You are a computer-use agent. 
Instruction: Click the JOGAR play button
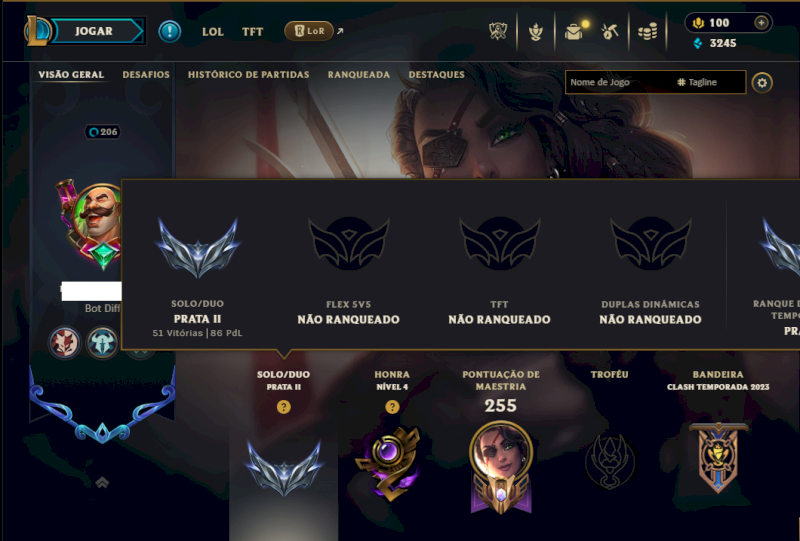94,31
